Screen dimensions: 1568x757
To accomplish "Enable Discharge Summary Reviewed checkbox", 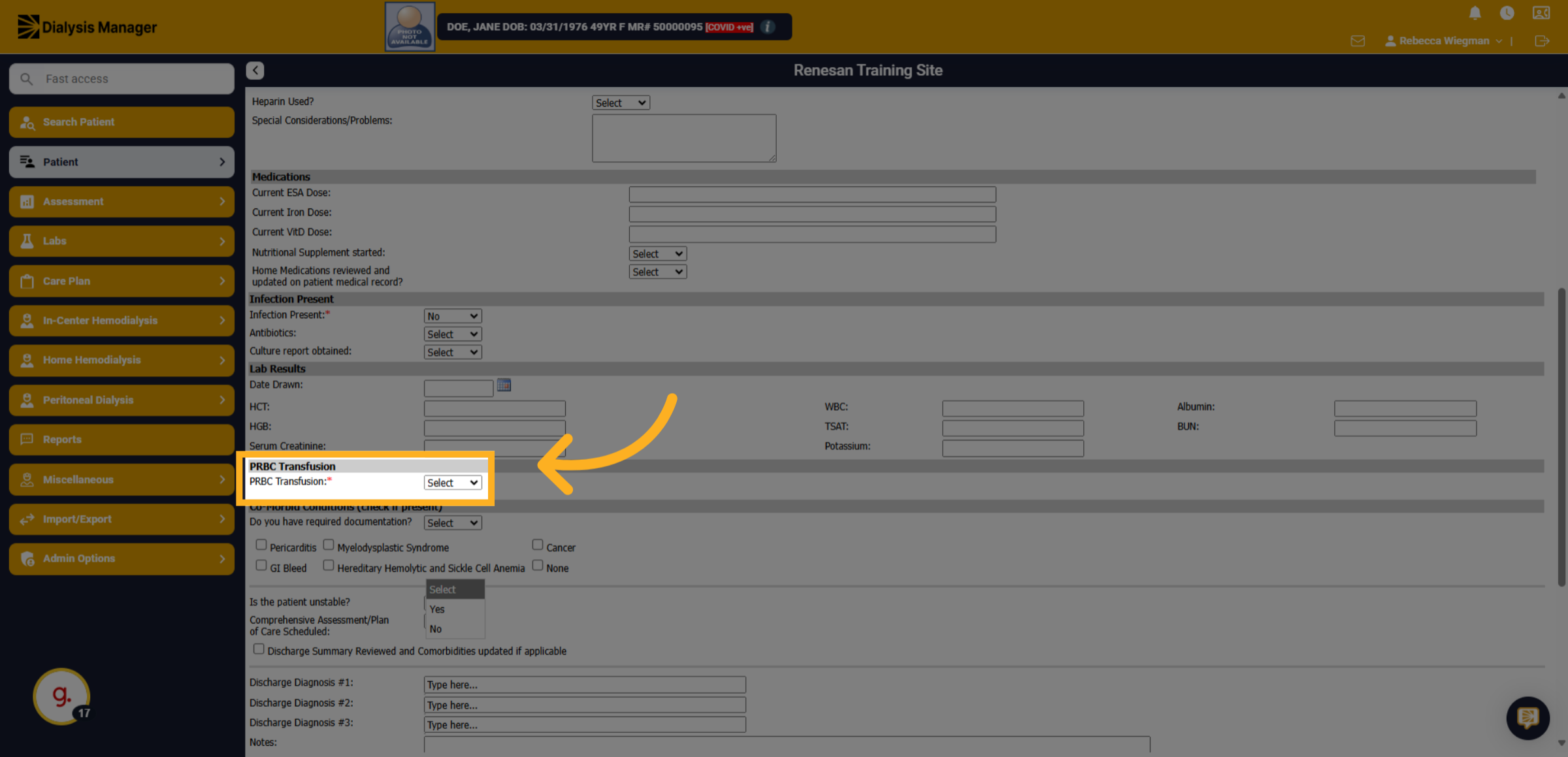I will click(x=259, y=649).
